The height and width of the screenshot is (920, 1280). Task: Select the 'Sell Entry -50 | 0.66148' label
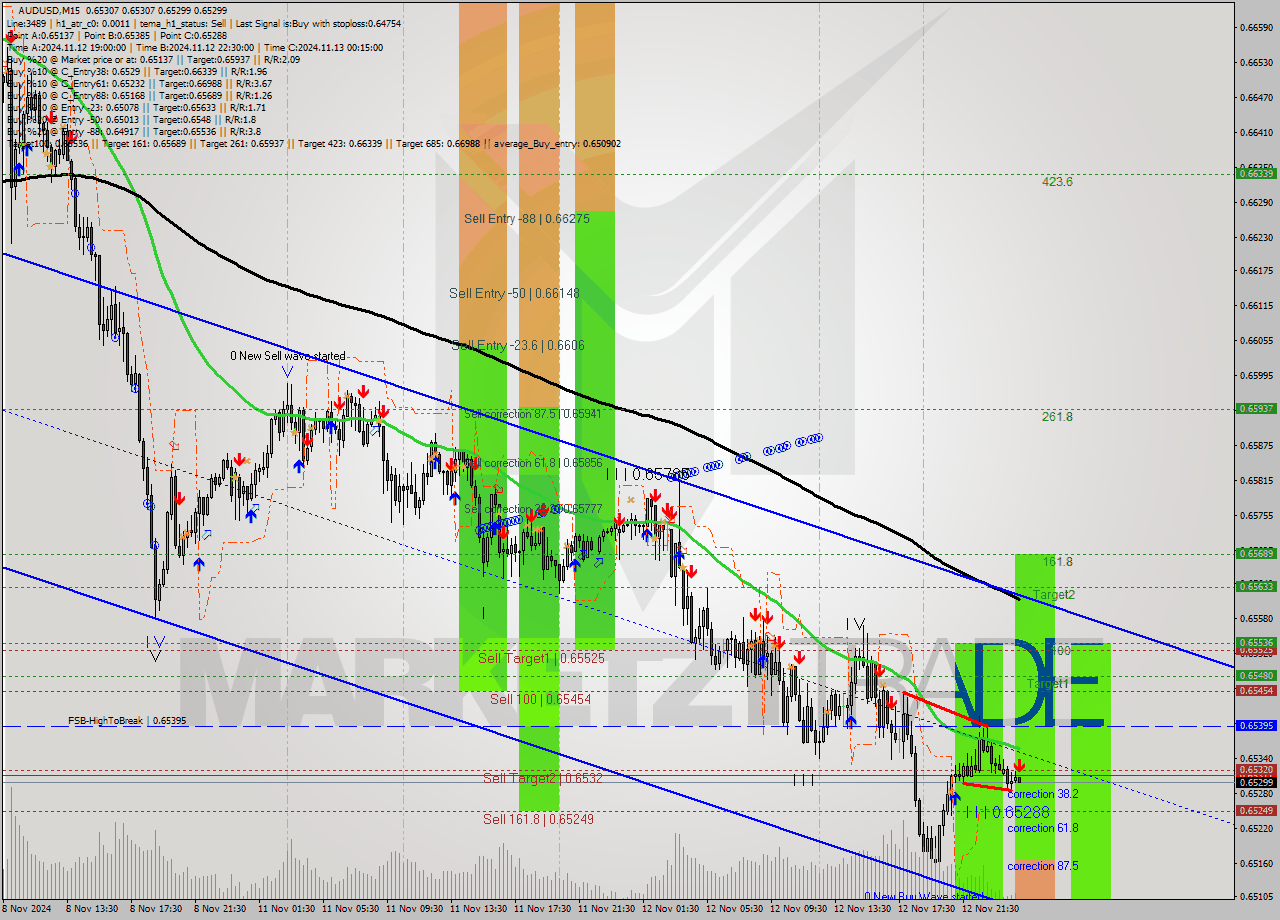(x=514, y=293)
